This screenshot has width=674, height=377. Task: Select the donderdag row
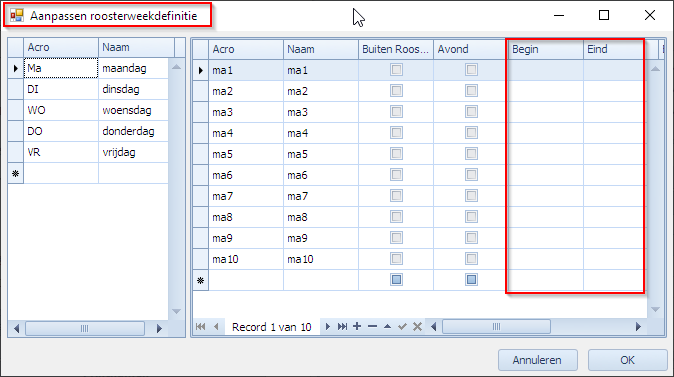click(88, 132)
